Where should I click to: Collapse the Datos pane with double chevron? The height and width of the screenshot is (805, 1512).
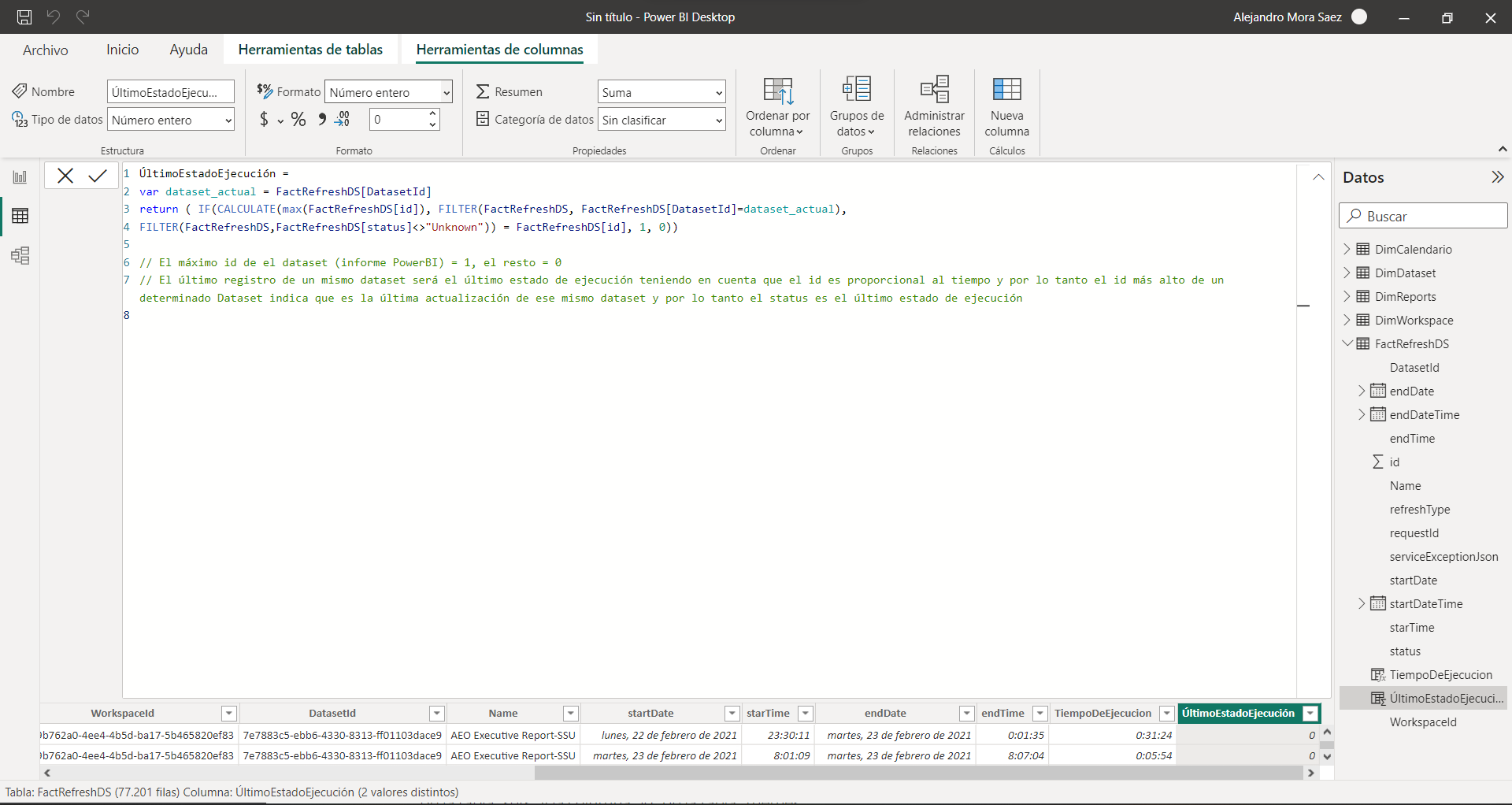tap(1497, 177)
